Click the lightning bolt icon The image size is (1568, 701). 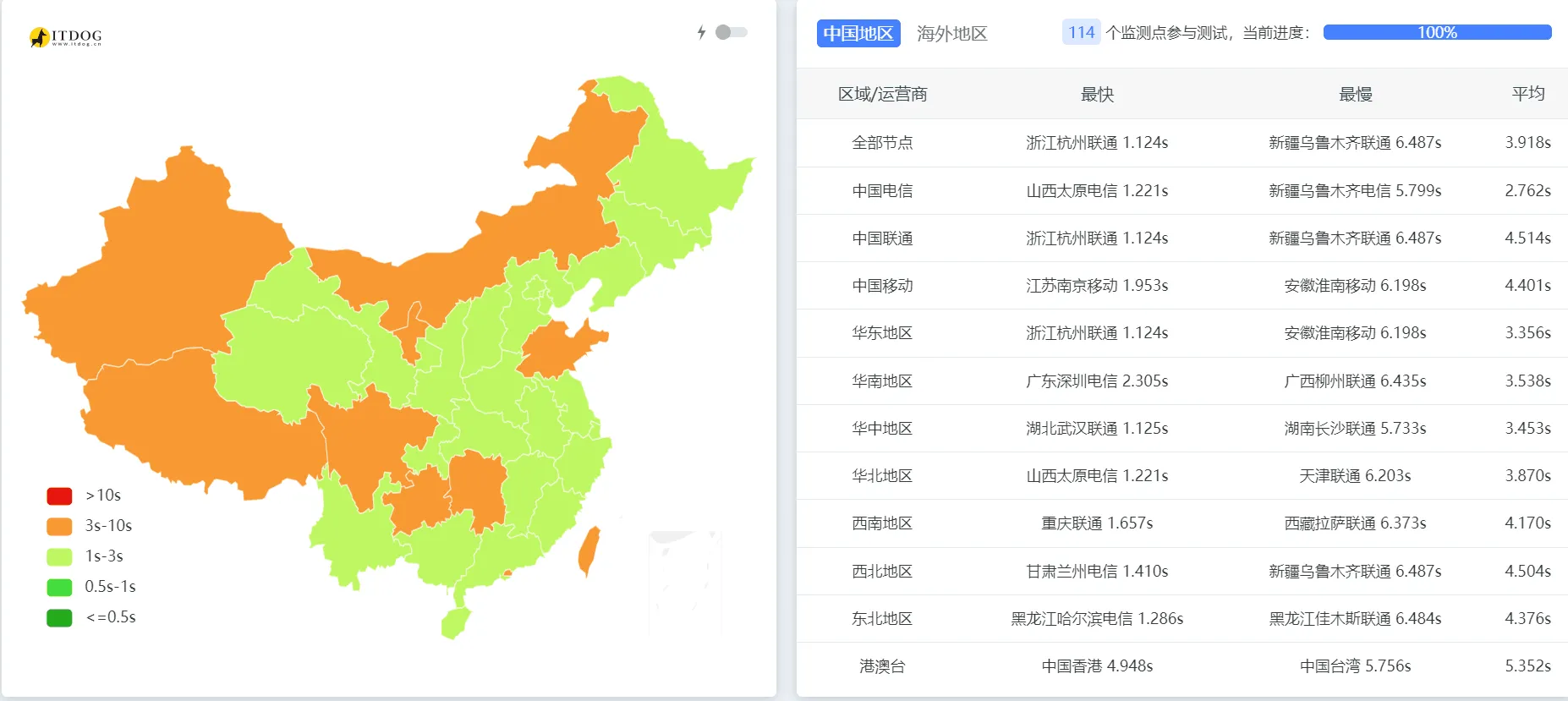(x=701, y=32)
